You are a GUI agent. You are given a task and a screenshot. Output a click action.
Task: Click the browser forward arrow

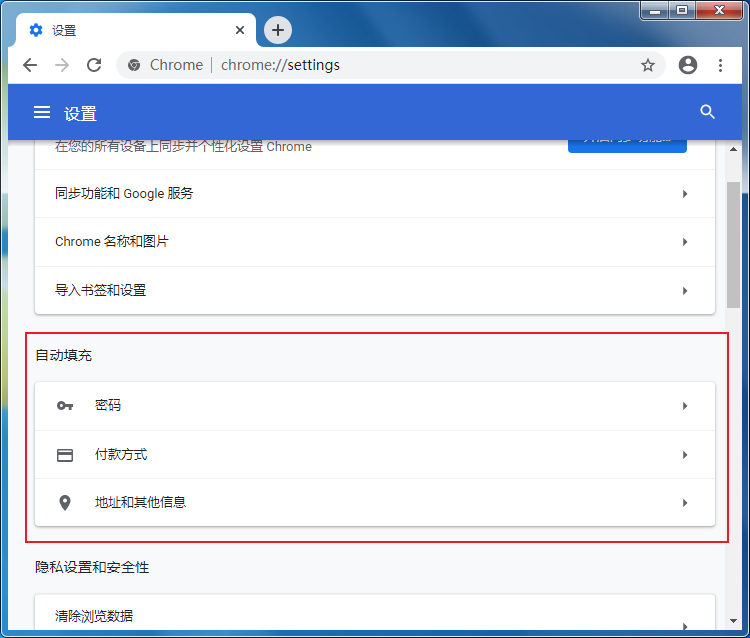[x=62, y=65]
